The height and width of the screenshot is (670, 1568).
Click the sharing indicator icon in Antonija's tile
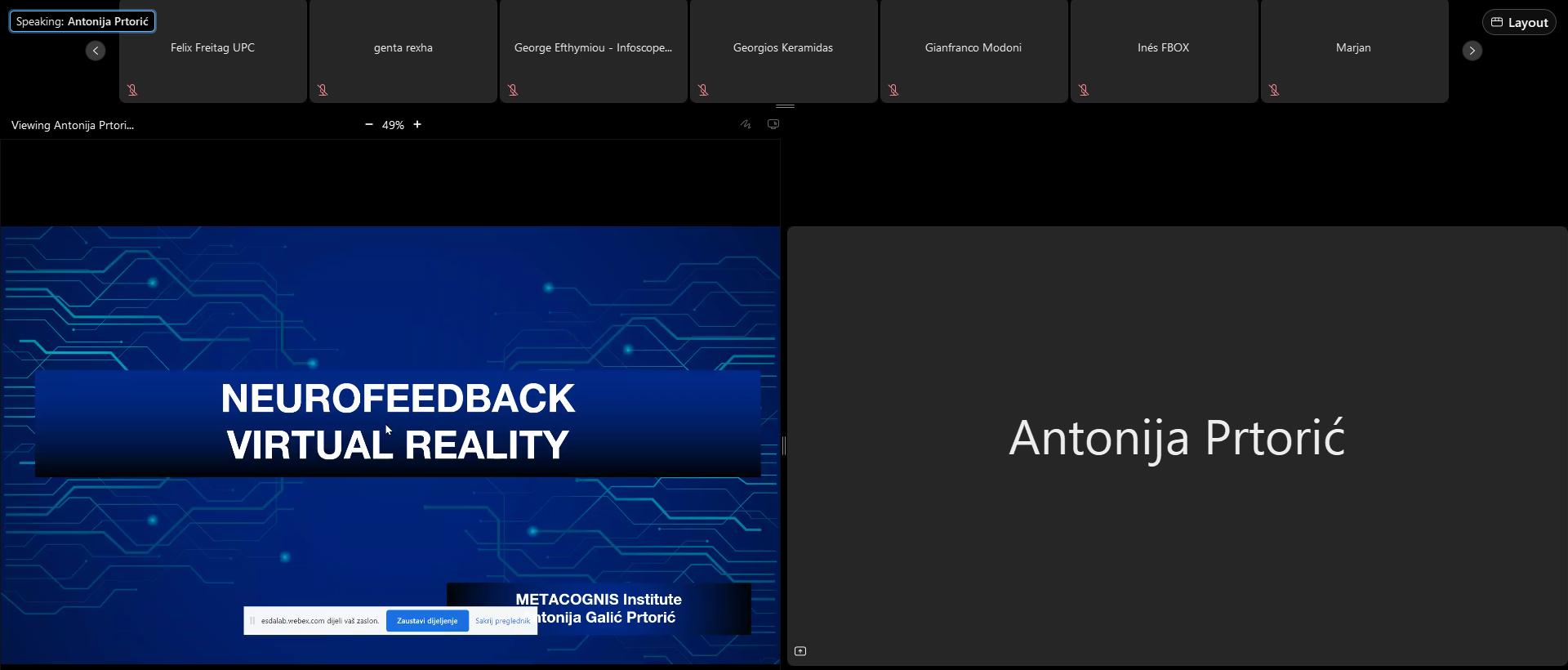800,651
